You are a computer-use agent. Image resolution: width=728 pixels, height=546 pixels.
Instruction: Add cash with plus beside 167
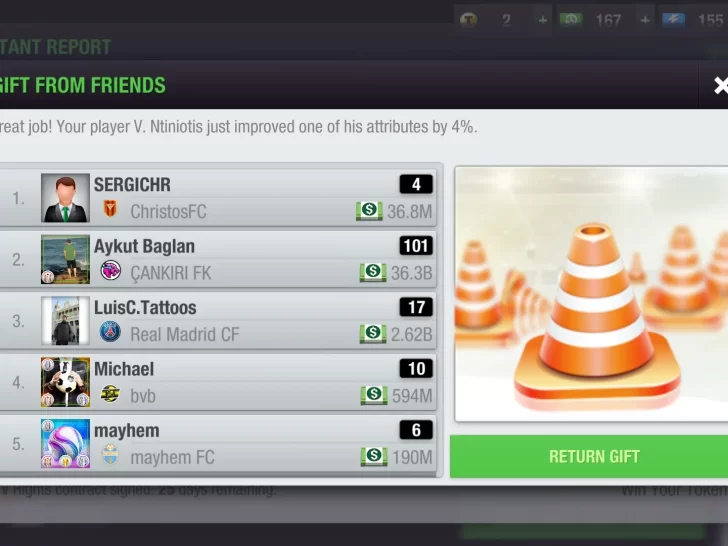(645, 20)
